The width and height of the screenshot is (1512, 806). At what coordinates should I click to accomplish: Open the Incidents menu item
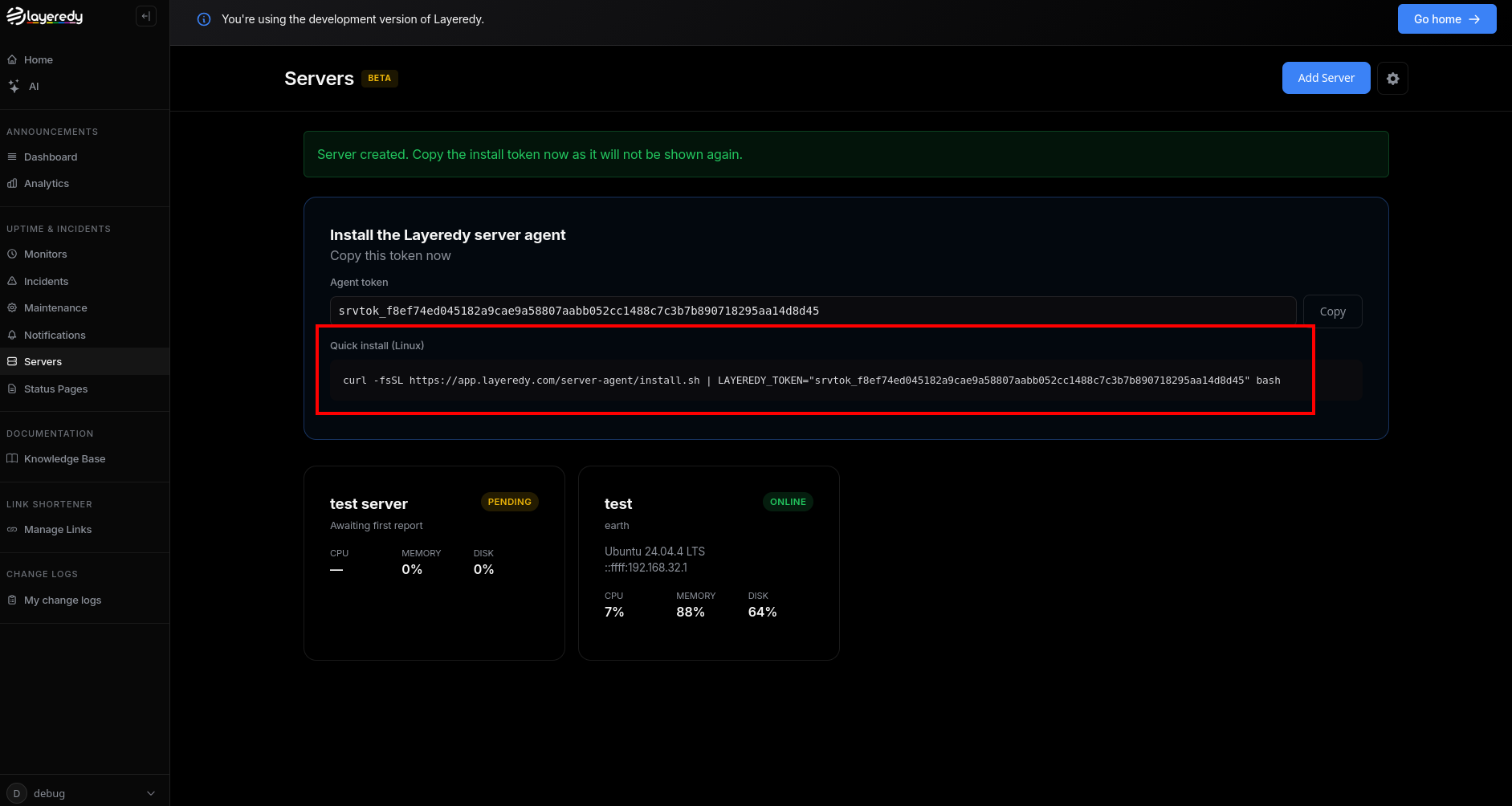tap(84, 281)
